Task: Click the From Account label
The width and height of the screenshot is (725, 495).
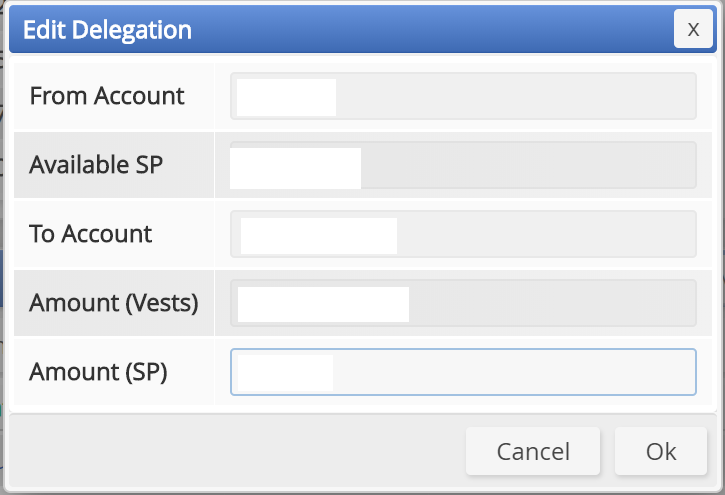Action: pyautogui.click(x=107, y=96)
